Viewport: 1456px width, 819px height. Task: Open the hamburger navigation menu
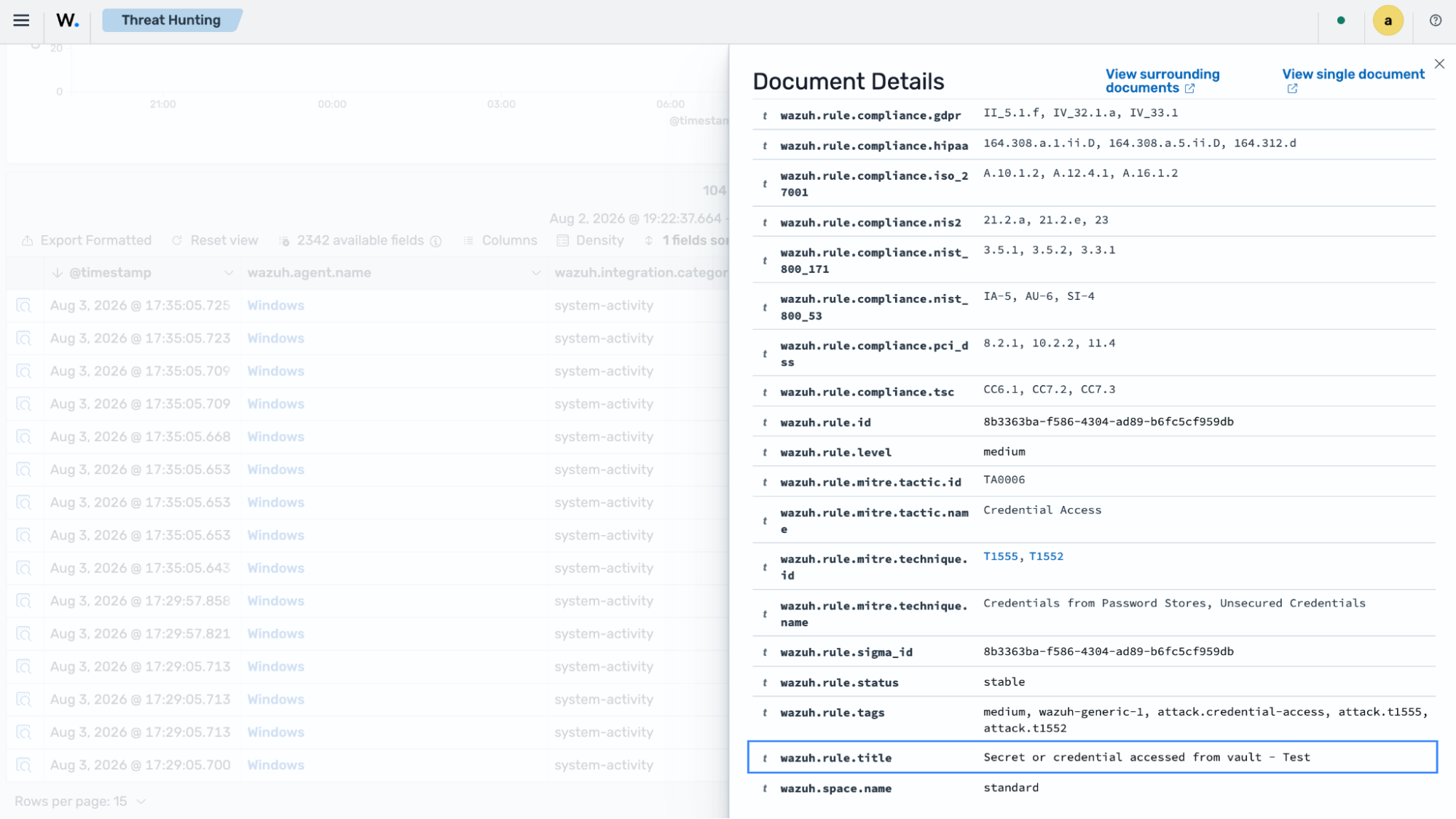tap(21, 20)
